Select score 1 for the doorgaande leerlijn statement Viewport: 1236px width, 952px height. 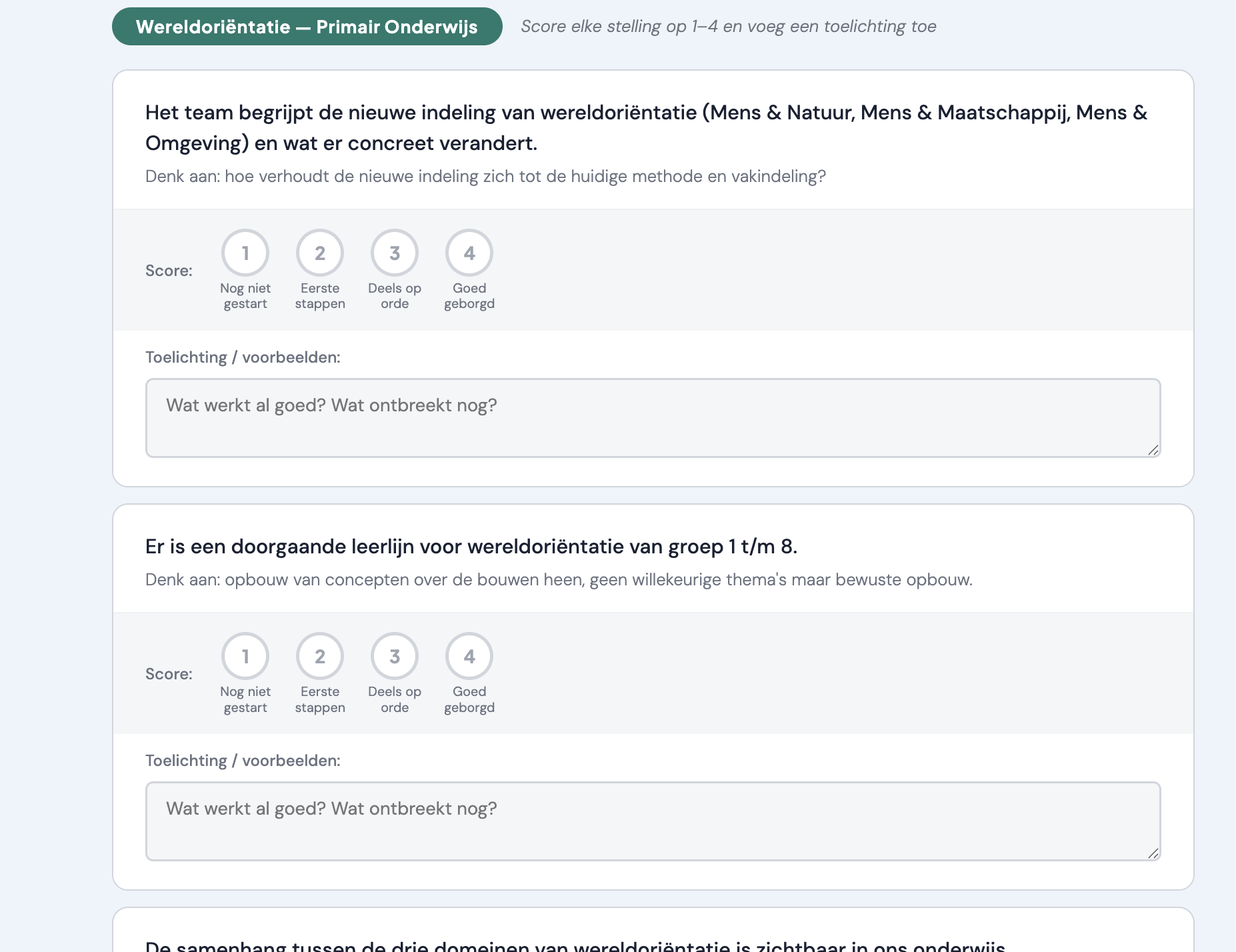(245, 657)
